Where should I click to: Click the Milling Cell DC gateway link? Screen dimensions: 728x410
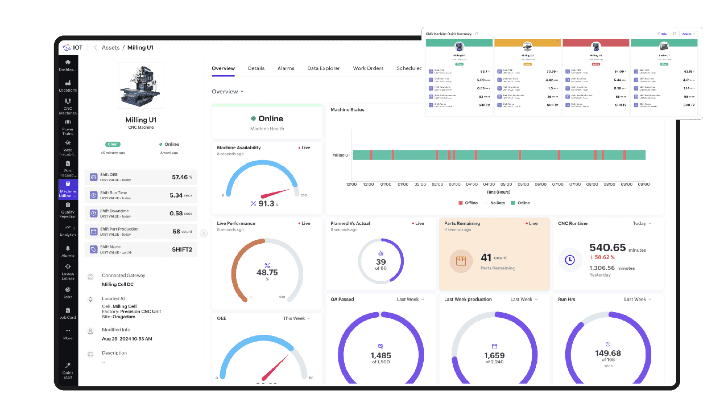pyautogui.click(x=117, y=284)
